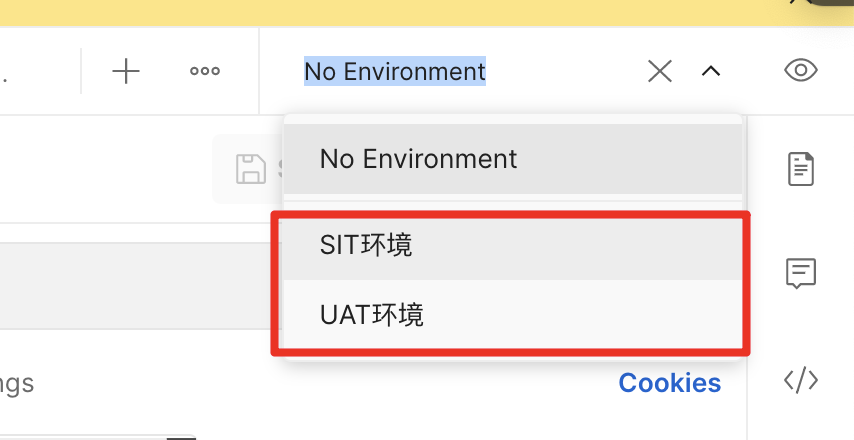Image resolution: width=854 pixels, height=440 pixels.
Task: Open the Documentation sidebar icon
Action: [801, 169]
